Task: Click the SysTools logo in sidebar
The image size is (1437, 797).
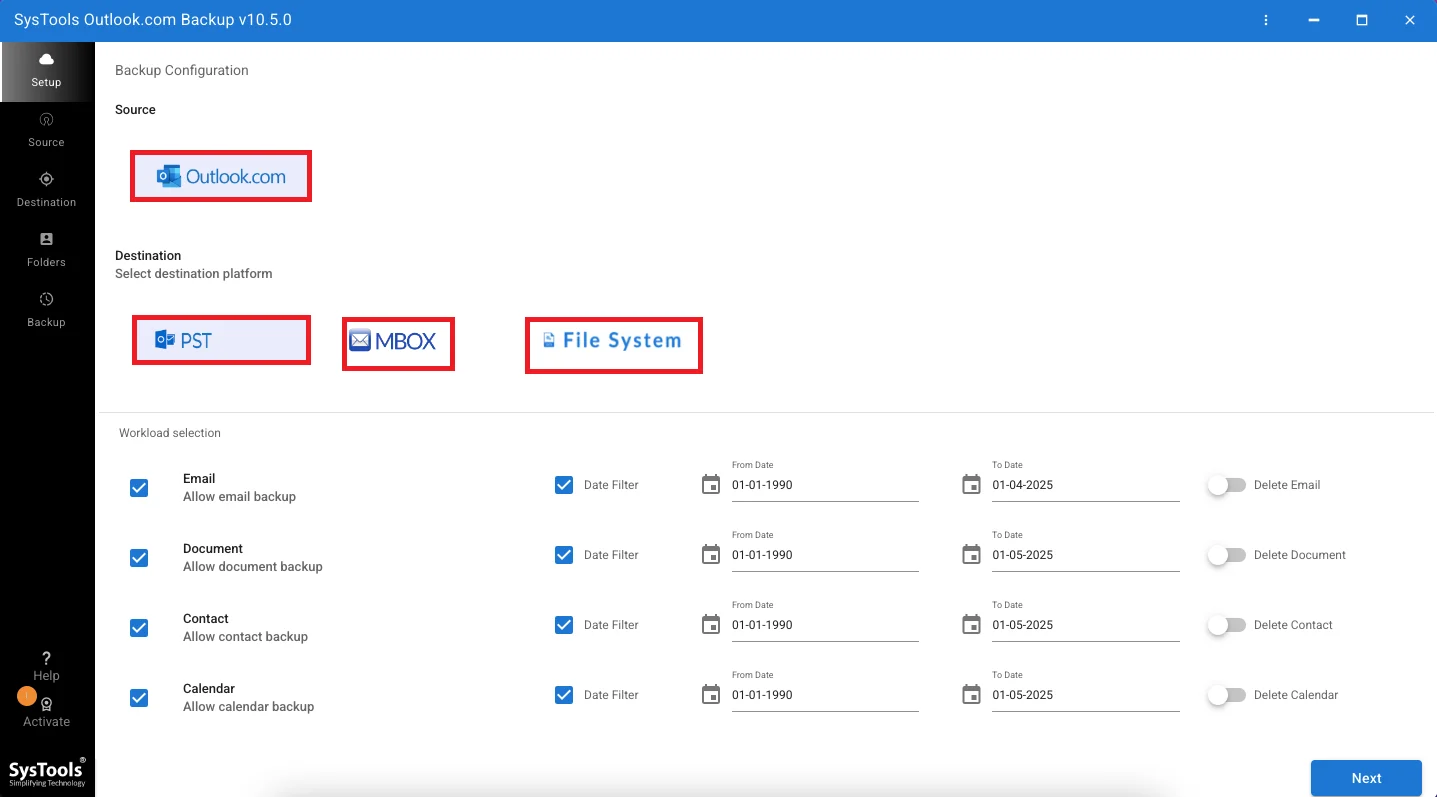Action: click(47, 771)
